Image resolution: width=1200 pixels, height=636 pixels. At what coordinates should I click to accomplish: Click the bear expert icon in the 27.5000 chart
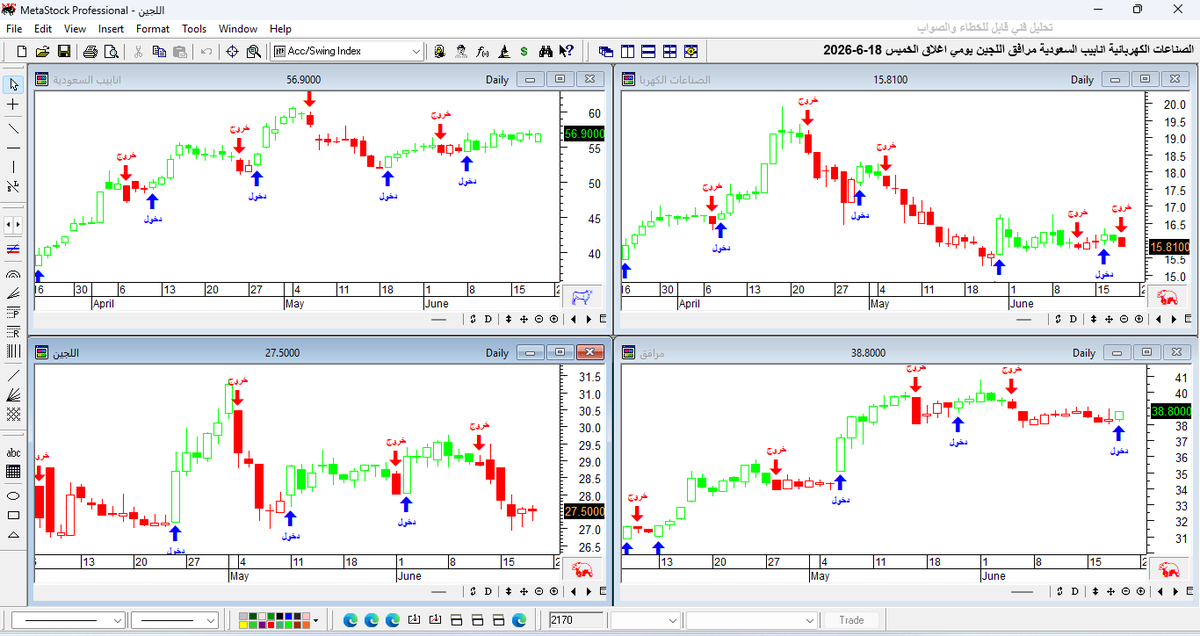pos(581,570)
